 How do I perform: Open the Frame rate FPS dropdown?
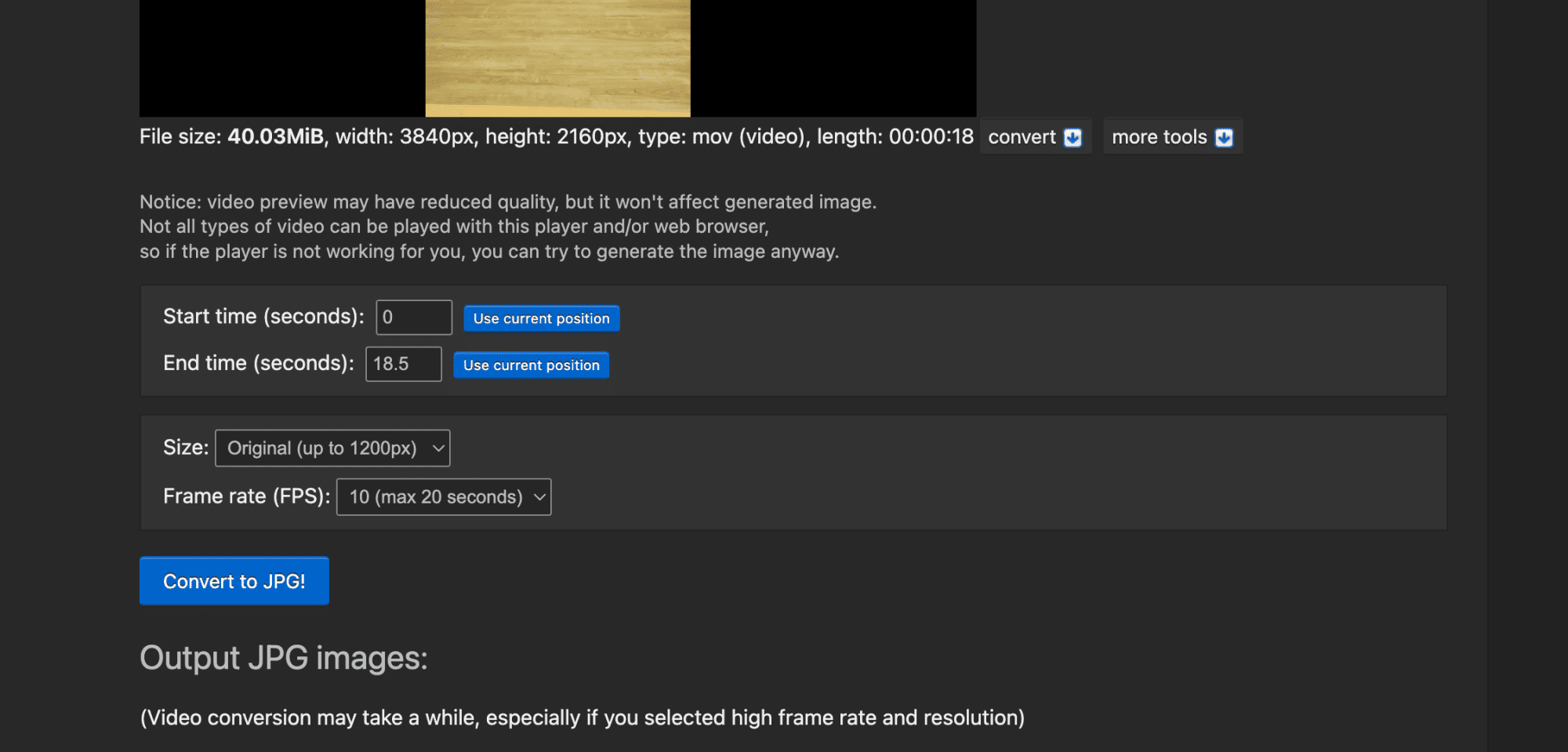(x=444, y=497)
